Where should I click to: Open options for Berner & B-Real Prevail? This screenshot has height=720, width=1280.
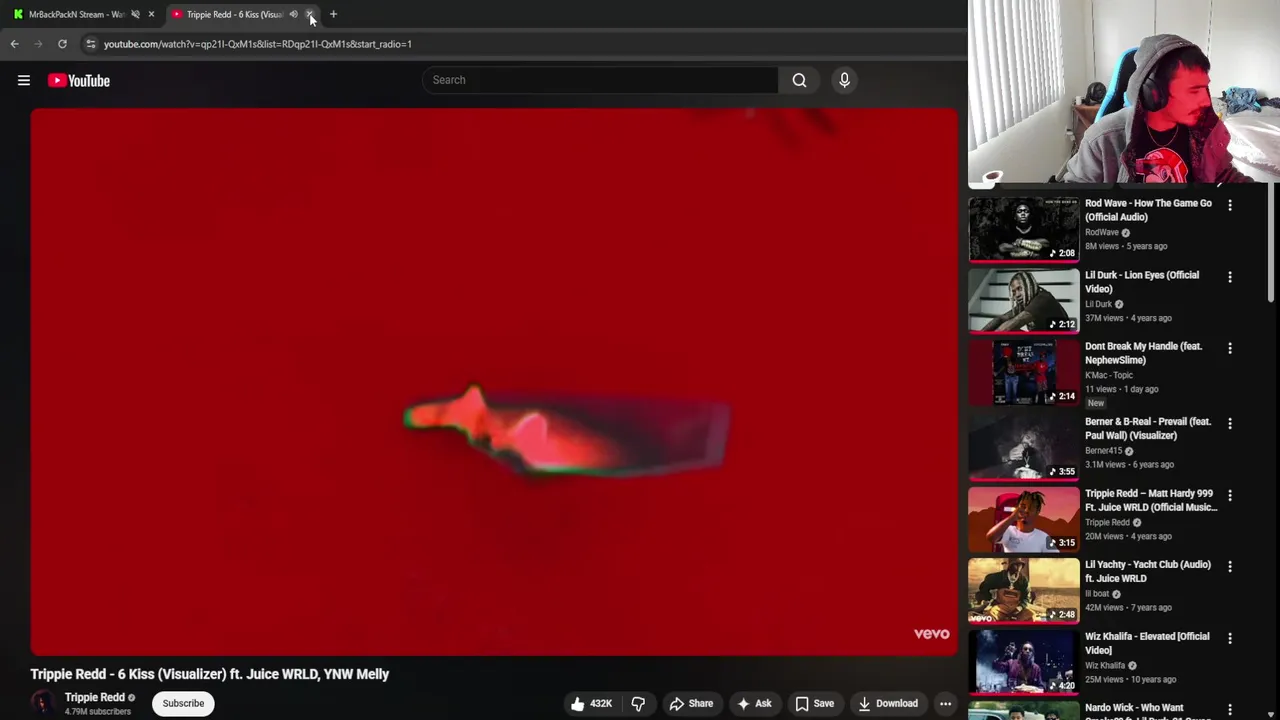click(x=1230, y=423)
